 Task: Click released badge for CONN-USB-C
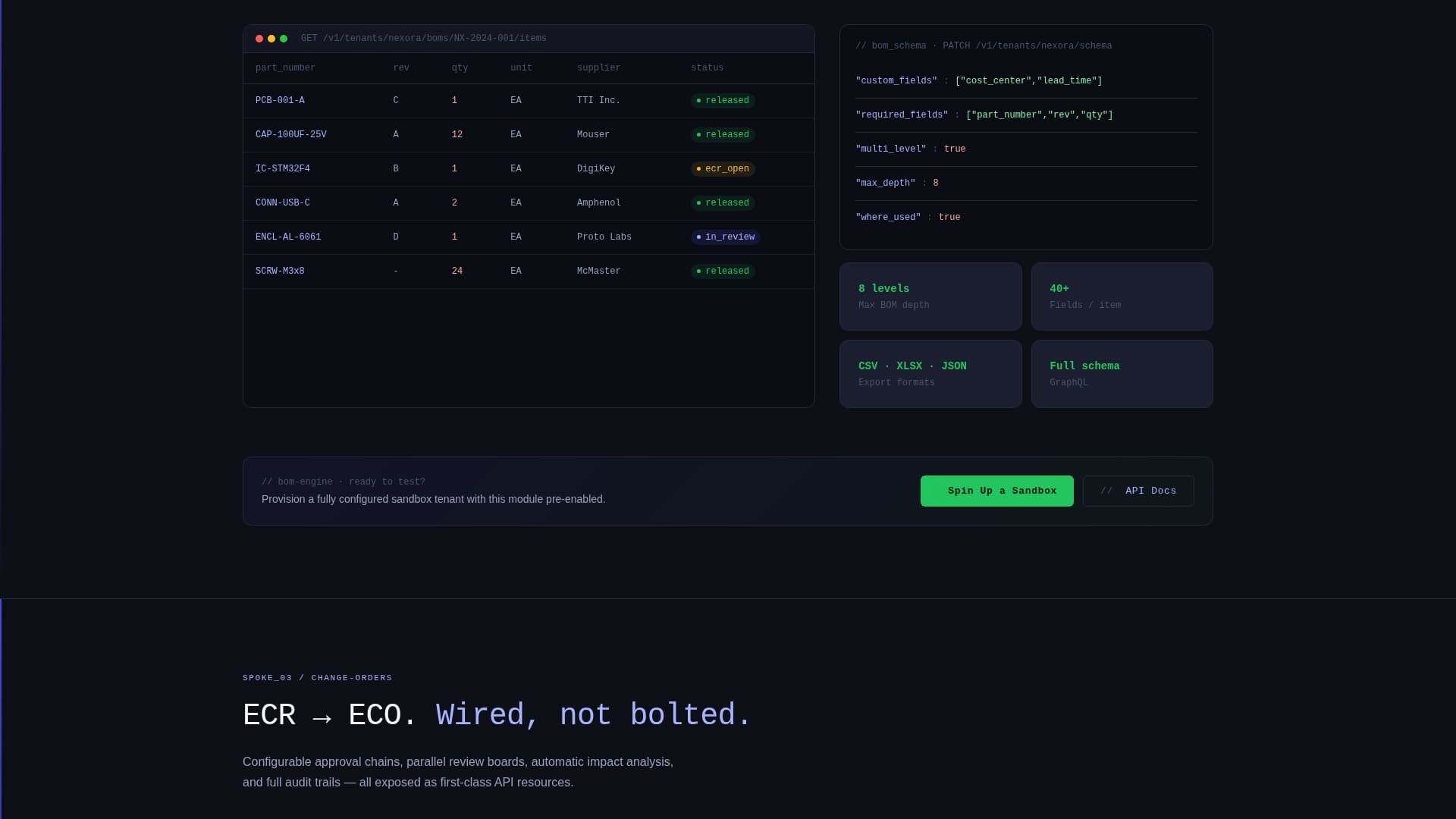[x=723, y=203]
